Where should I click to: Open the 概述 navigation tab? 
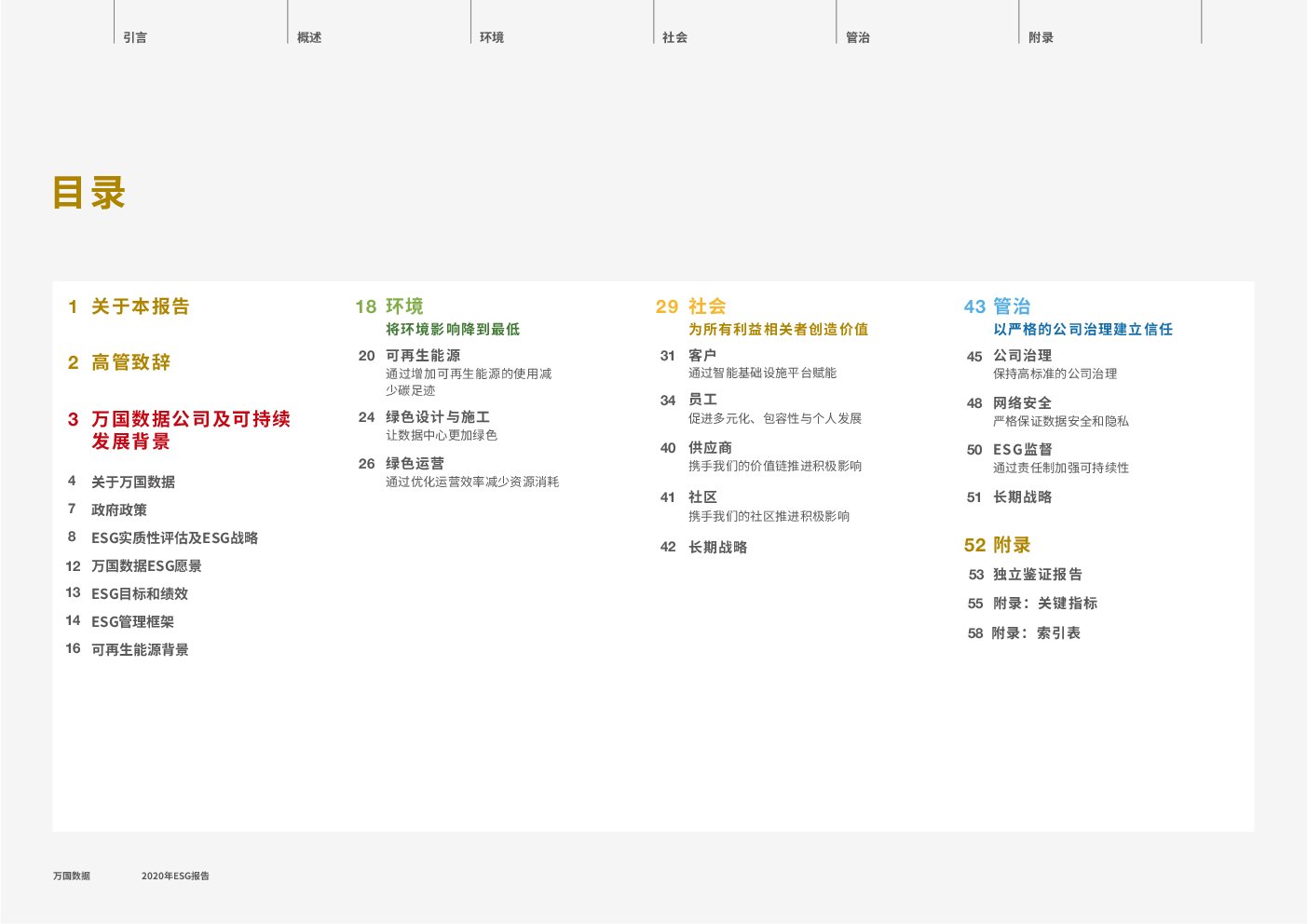pos(309,37)
